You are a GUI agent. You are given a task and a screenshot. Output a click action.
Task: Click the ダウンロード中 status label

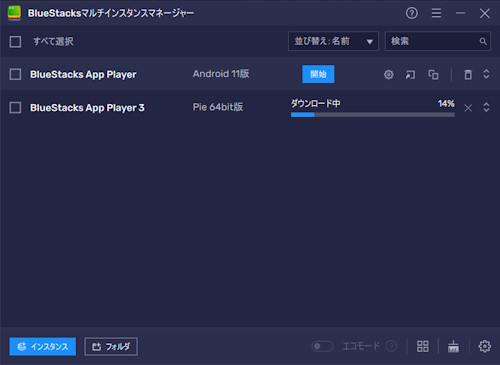coord(316,103)
